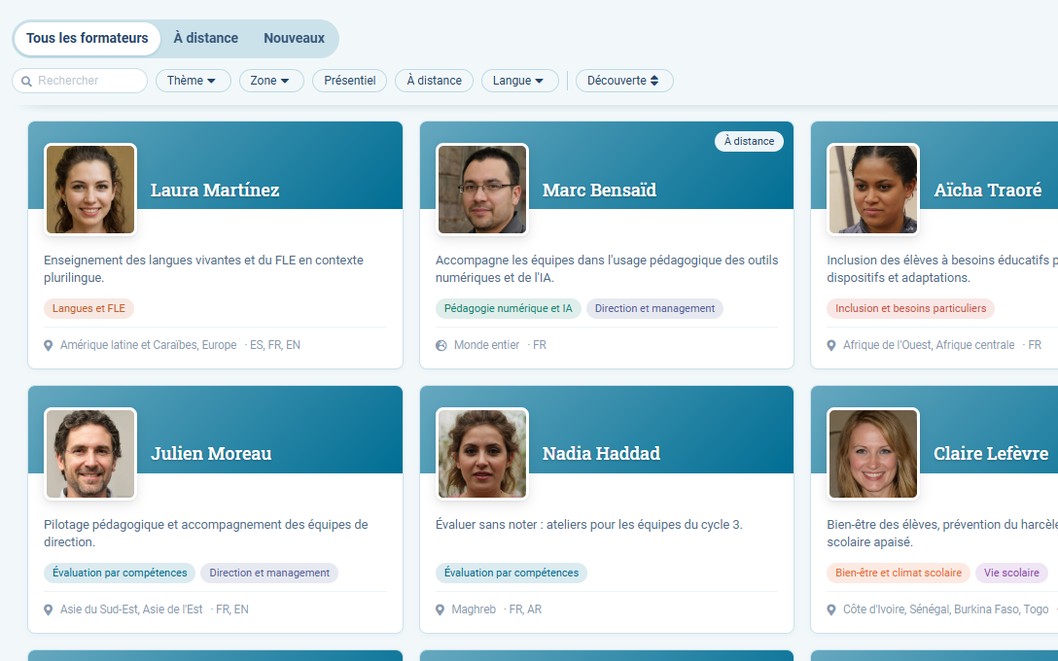Click the globe icon beside Monde entier
The image size is (1058, 661).
441,345
